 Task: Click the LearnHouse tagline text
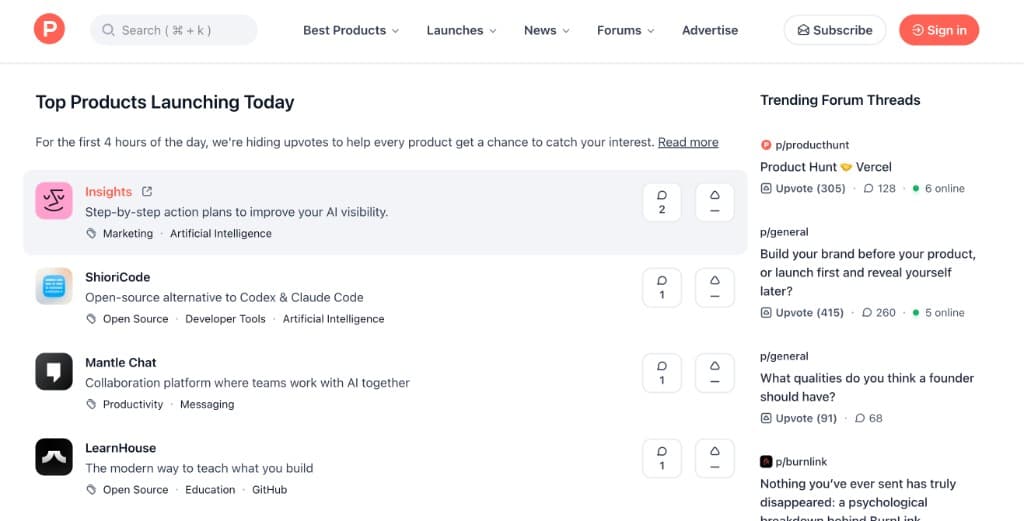(199, 468)
